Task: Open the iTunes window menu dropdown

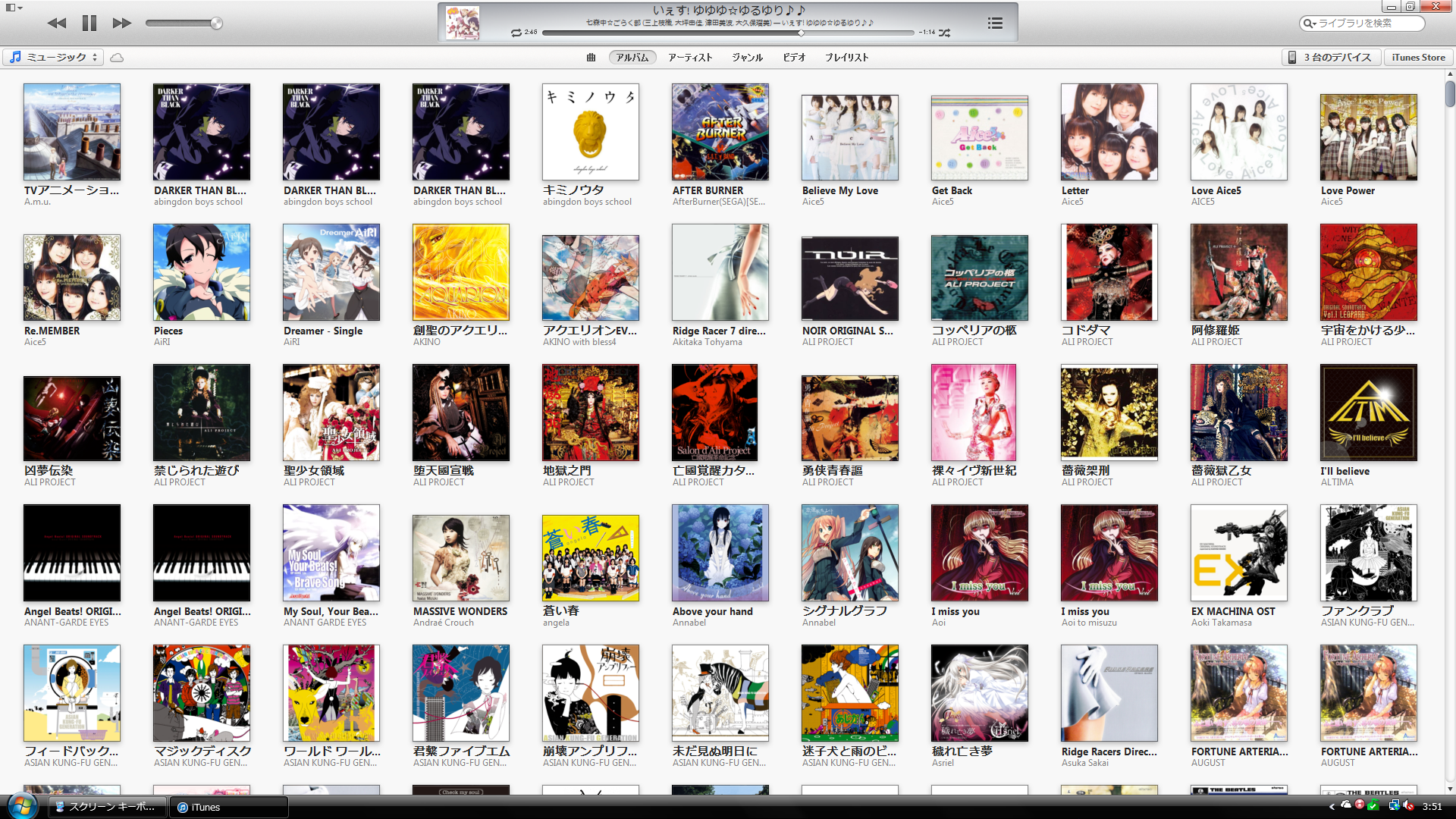Action: coord(14,8)
